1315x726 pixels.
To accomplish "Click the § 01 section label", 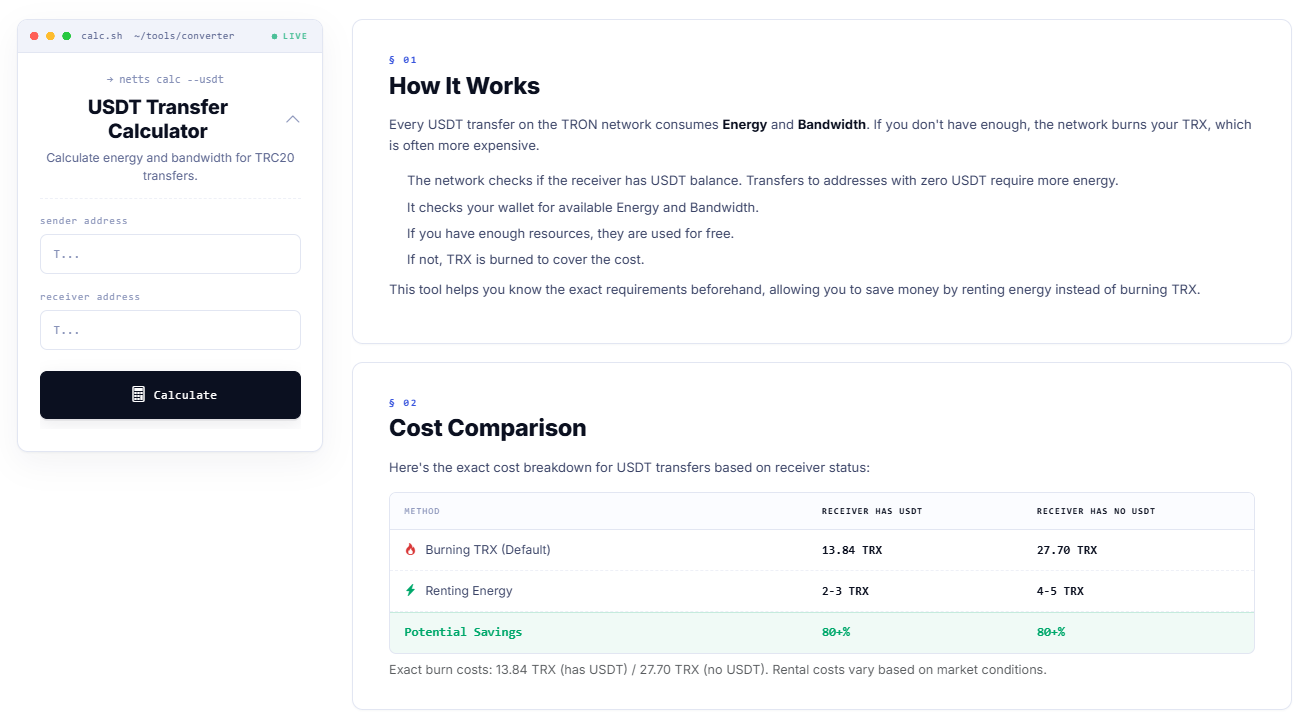I will tap(402, 60).
